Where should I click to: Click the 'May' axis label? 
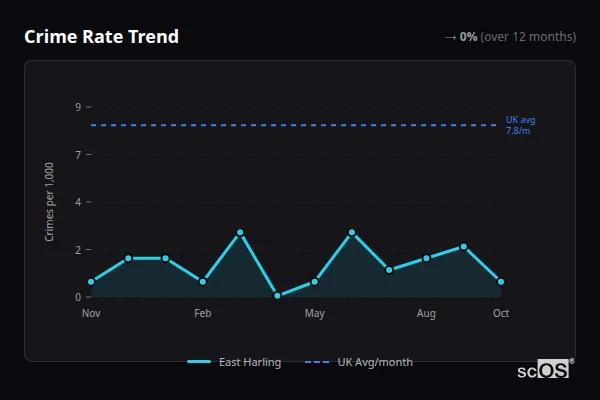pyautogui.click(x=315, y=313)
